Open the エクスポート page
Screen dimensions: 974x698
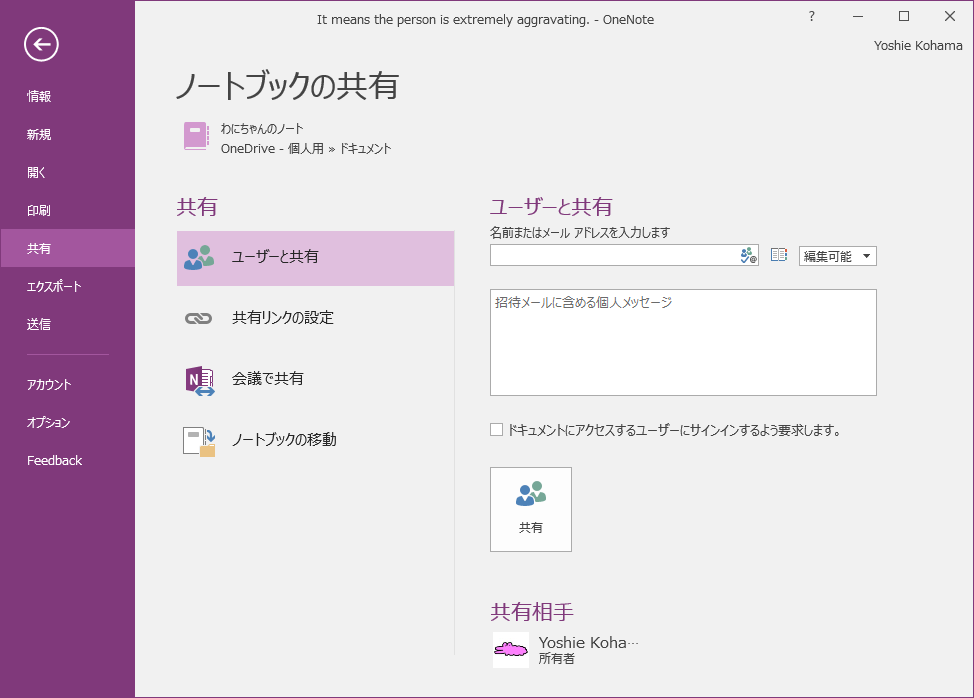[x=68, y=286]
